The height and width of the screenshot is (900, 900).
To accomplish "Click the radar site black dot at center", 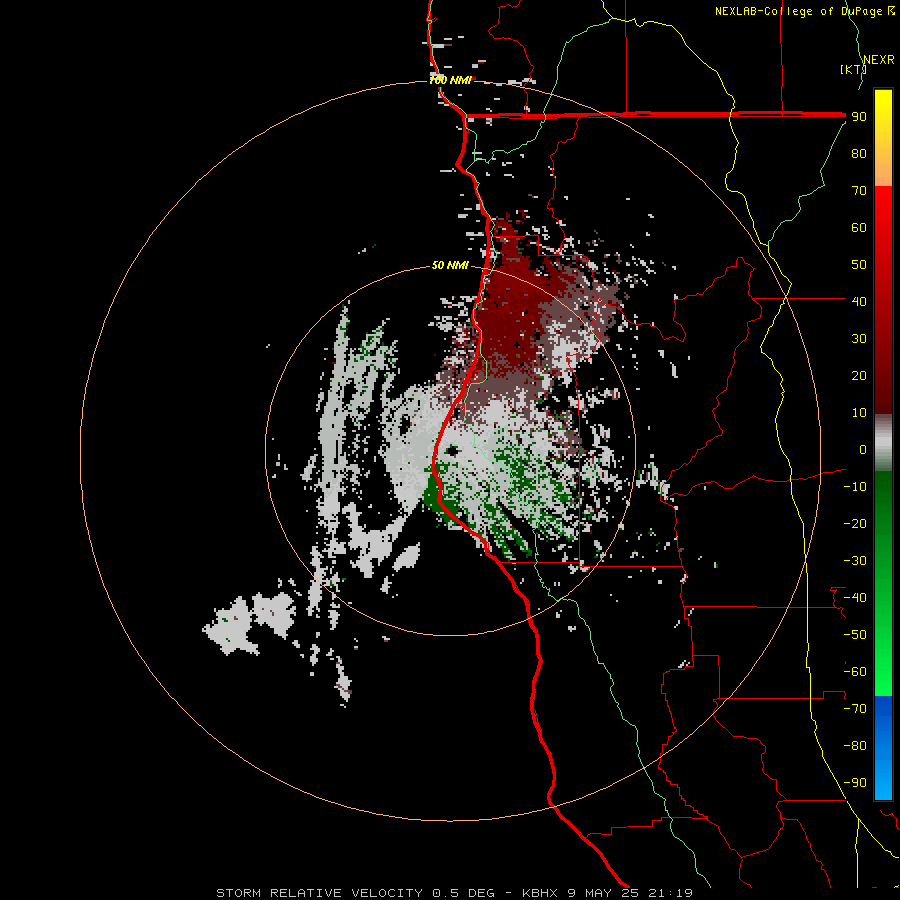I will (x=453, y=451).
